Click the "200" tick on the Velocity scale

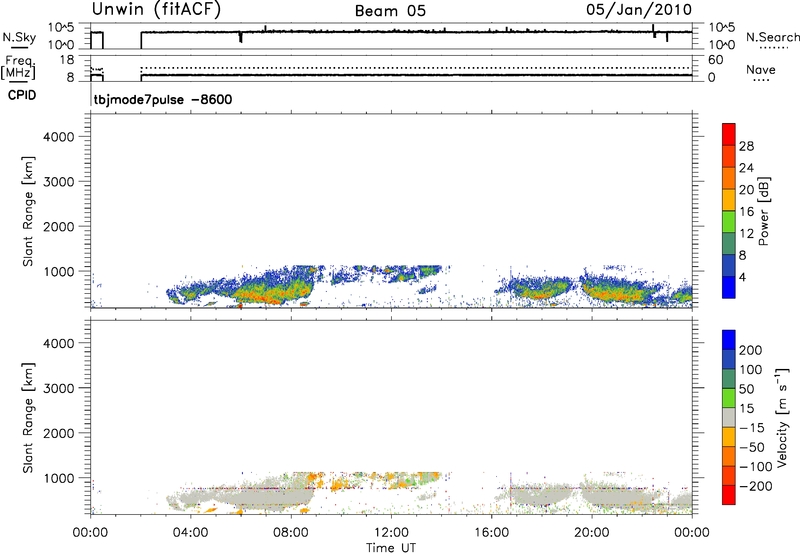pos(751,350)
